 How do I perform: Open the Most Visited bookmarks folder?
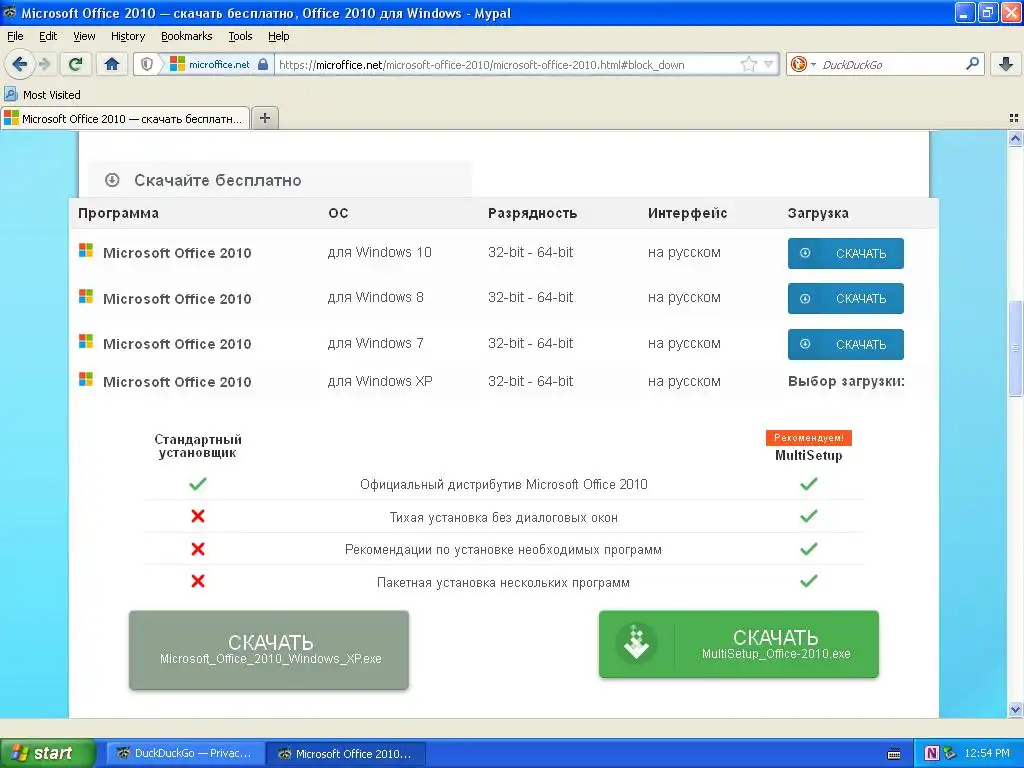coord(42,95)
